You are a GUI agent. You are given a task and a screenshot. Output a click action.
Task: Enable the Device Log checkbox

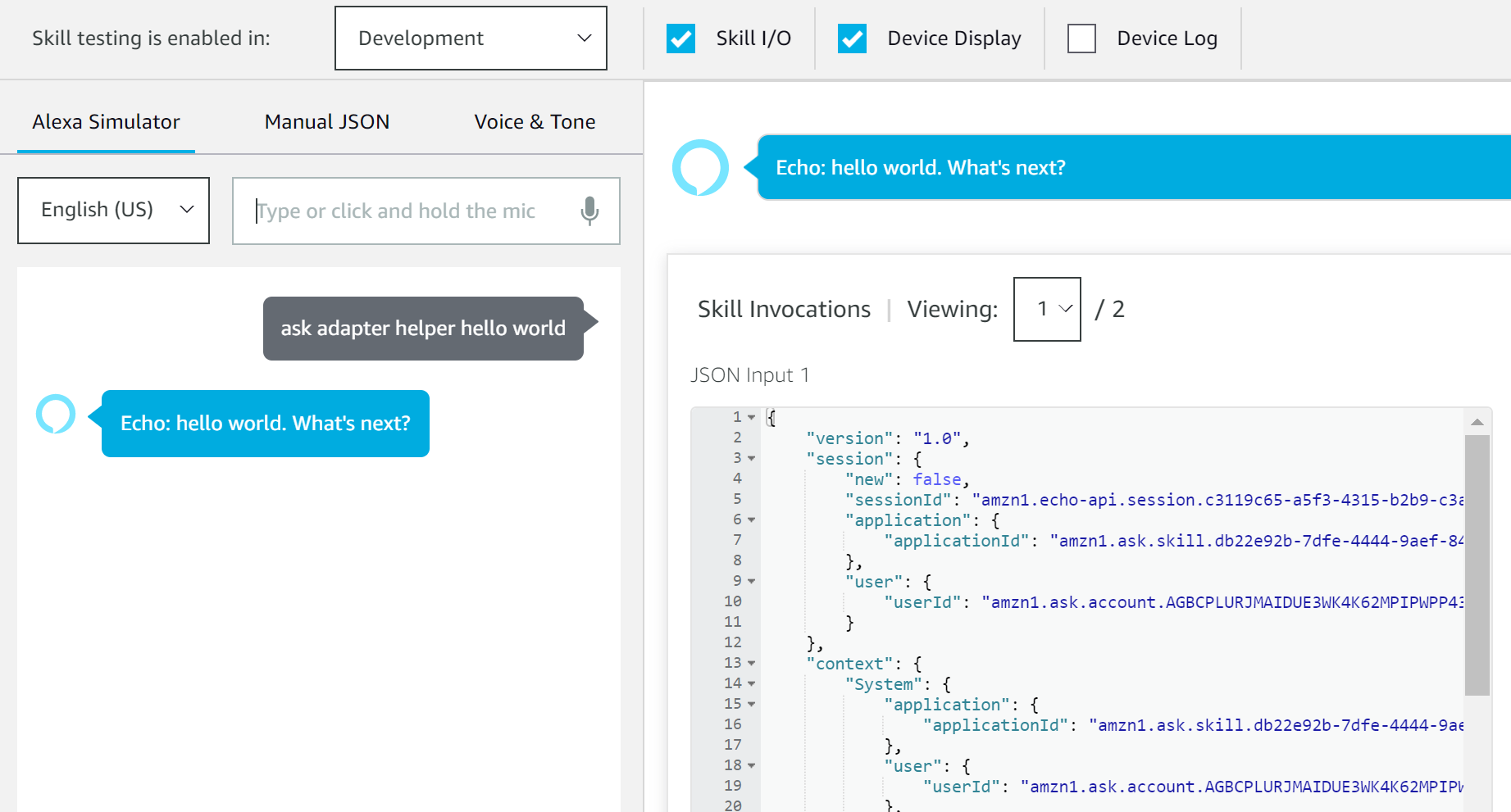1081,39
